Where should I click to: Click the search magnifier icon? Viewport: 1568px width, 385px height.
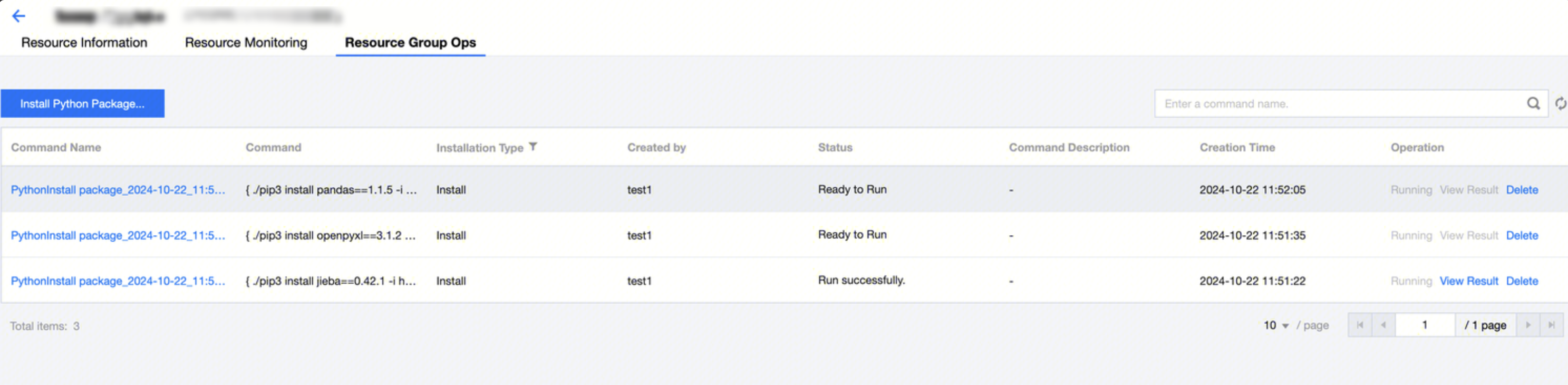1533,103
